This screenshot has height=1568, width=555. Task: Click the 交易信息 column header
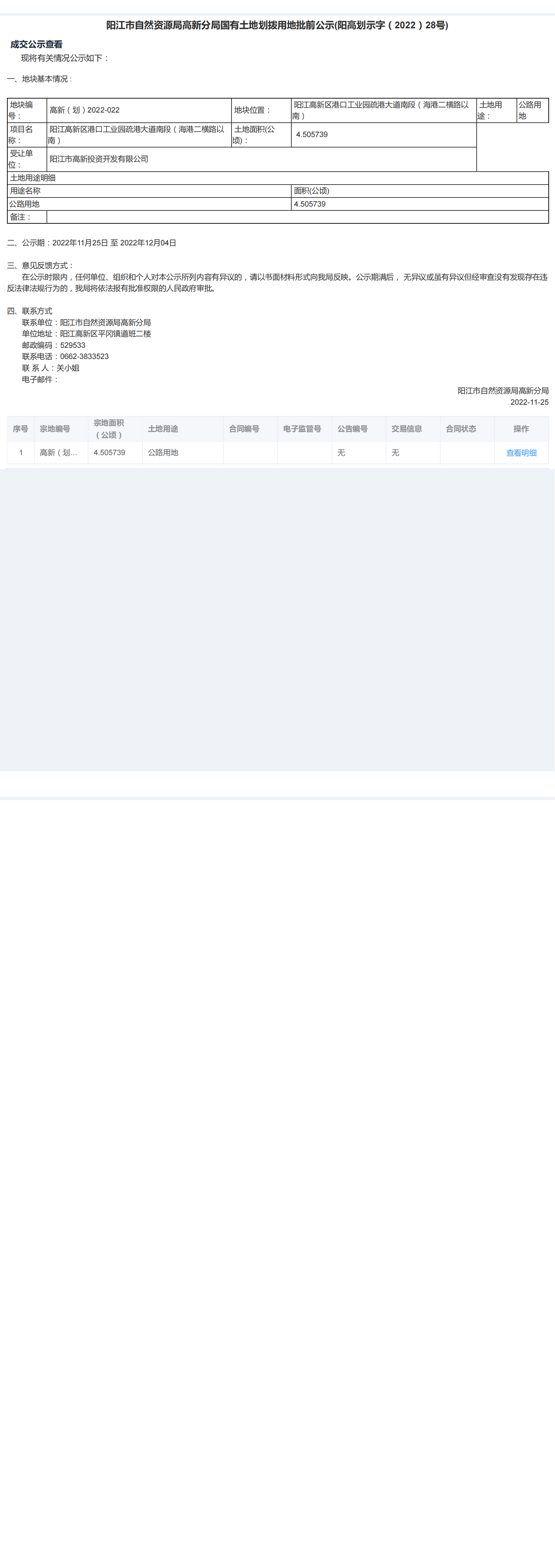click(413, 429)
